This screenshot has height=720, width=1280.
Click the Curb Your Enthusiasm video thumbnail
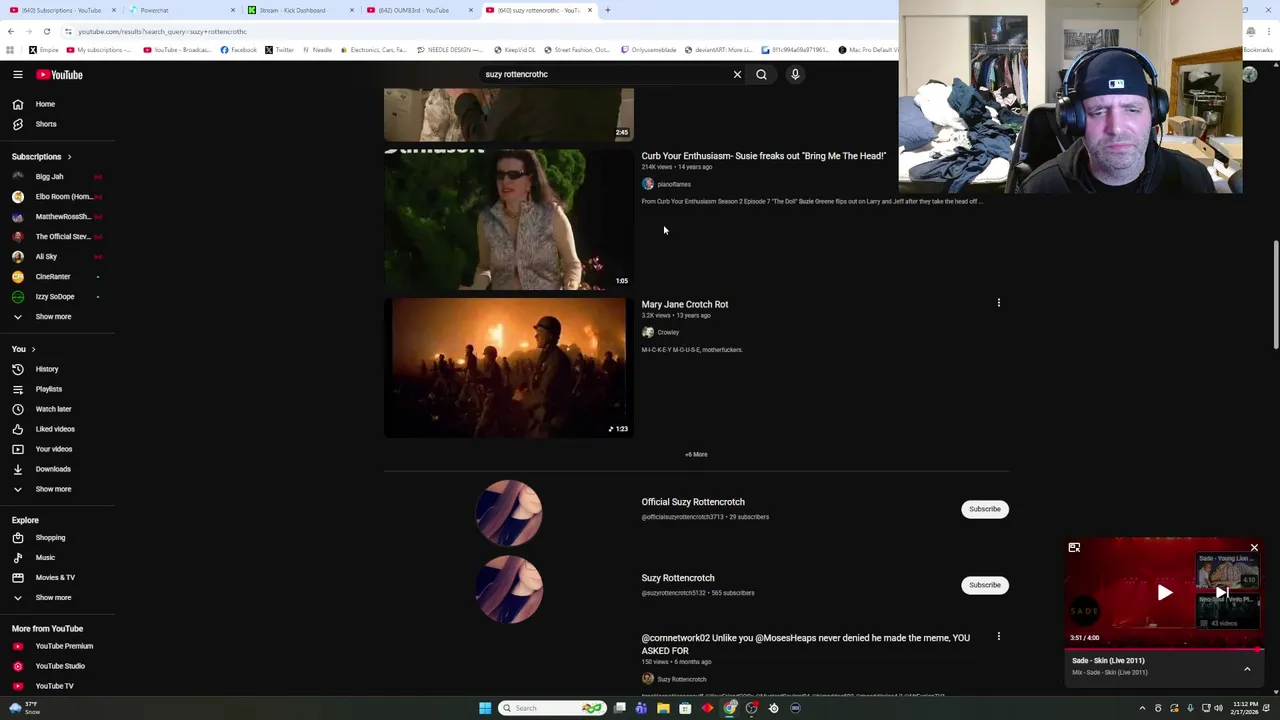[509, 220]
